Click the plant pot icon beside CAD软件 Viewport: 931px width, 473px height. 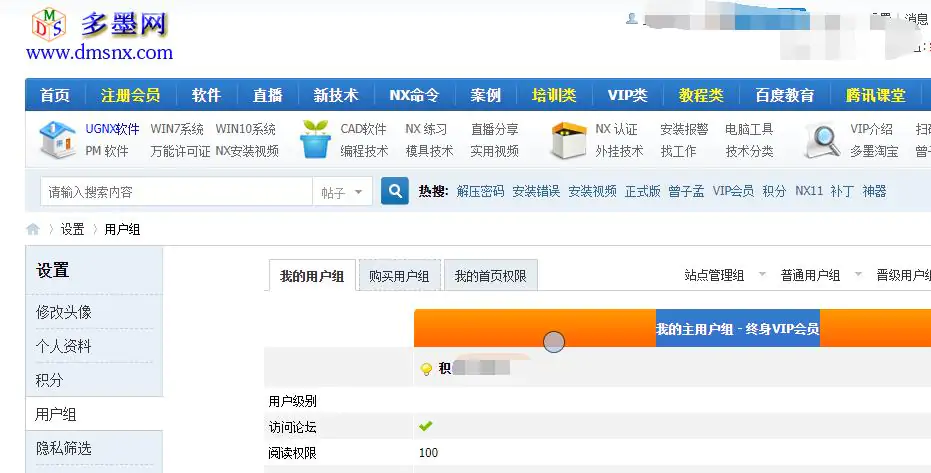315,139
